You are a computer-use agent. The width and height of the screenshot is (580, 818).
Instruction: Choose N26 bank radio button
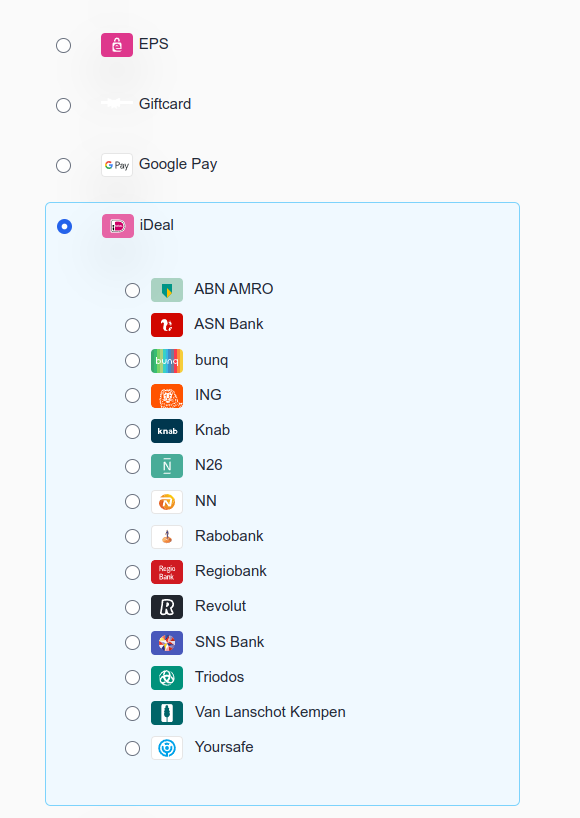tap(132, 466)
